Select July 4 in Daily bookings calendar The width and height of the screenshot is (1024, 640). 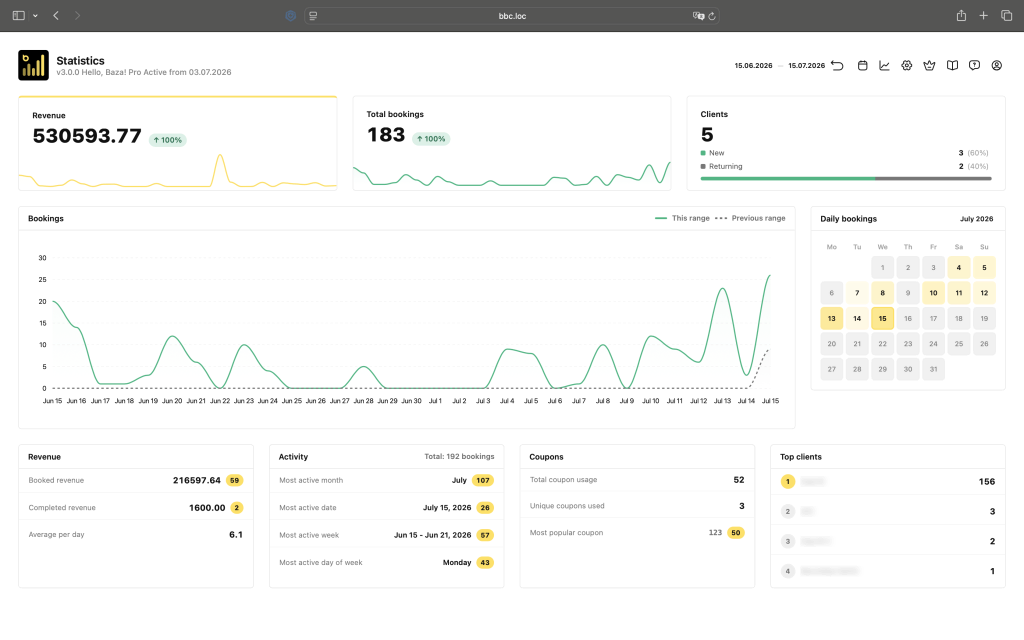click(x=959, y=267)
